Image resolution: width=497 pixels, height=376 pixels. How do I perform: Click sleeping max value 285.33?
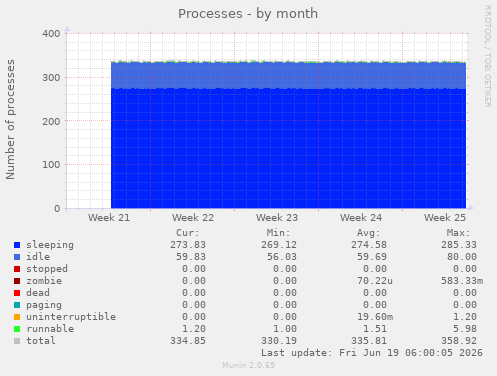click(459, 245)
